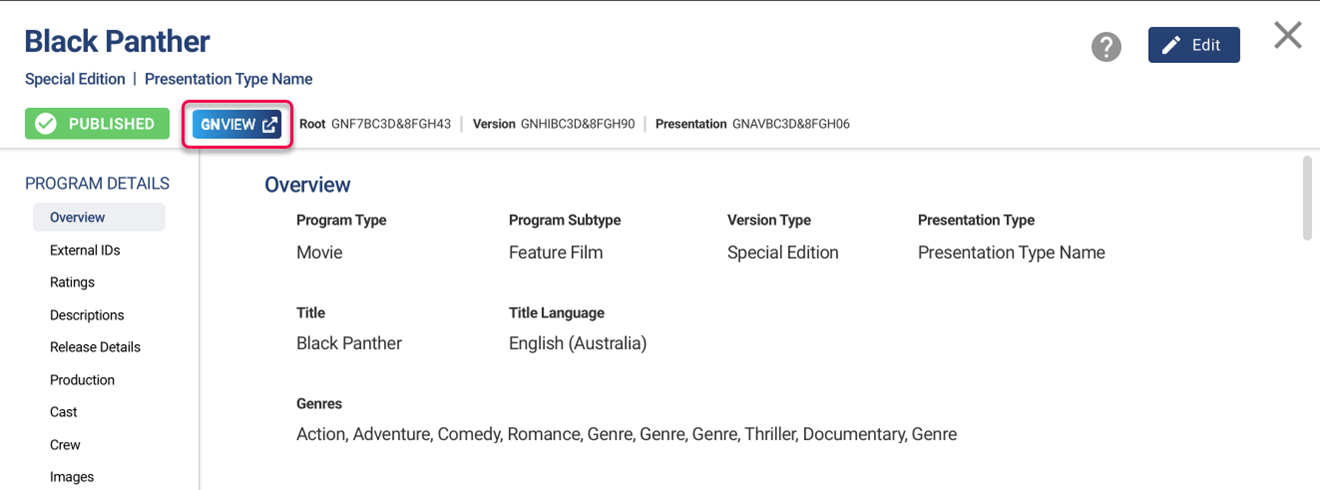Select Overview in the sidebar
Image resolution: width=1320 pixels, height=490 pixels.
78,217
